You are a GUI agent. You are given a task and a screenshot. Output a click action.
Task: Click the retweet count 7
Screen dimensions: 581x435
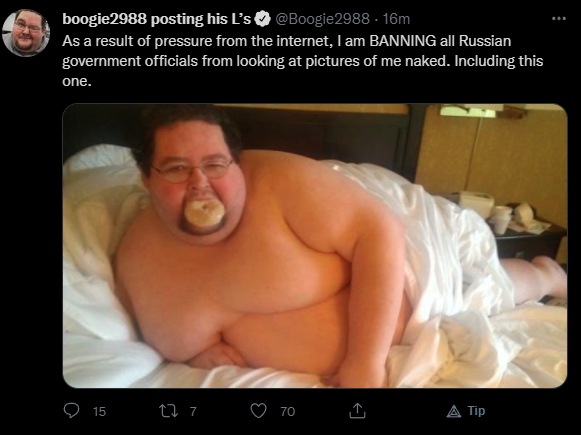[x=193, y=411]
